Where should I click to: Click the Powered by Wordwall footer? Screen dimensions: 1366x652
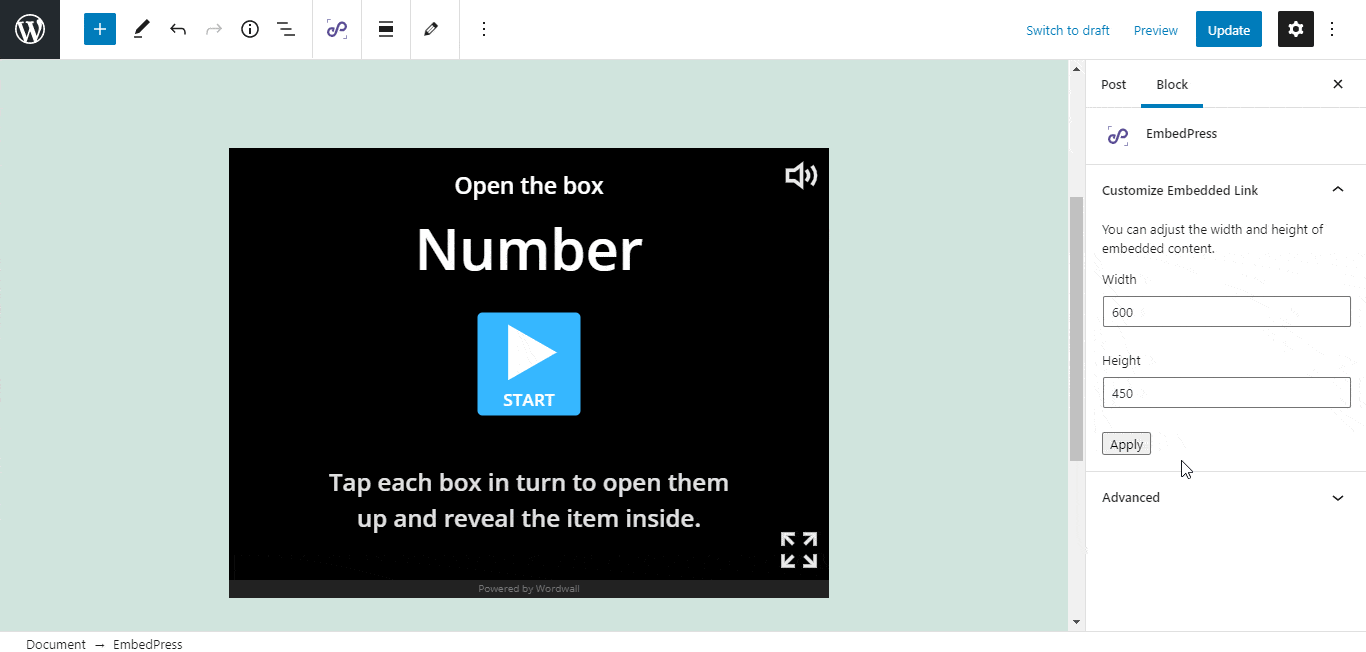point(529,588)
